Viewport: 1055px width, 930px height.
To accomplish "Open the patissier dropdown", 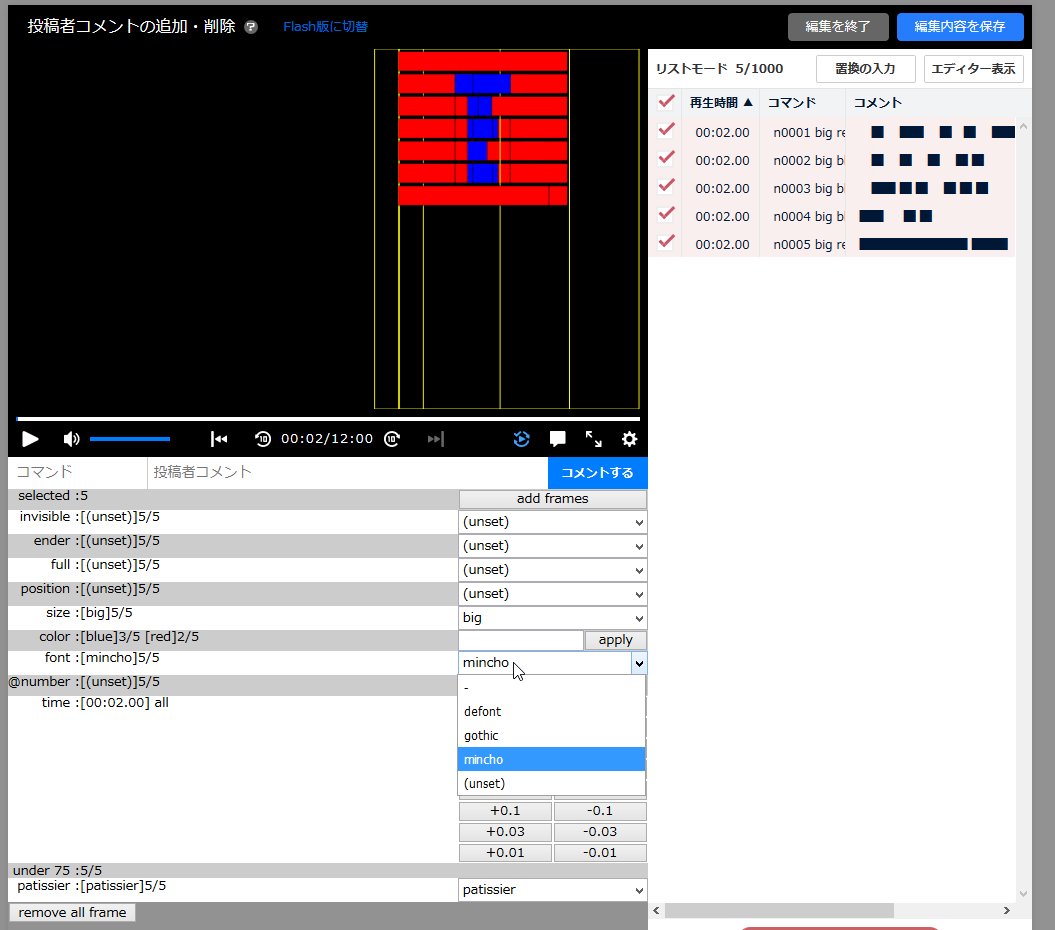I will (552, 890).
